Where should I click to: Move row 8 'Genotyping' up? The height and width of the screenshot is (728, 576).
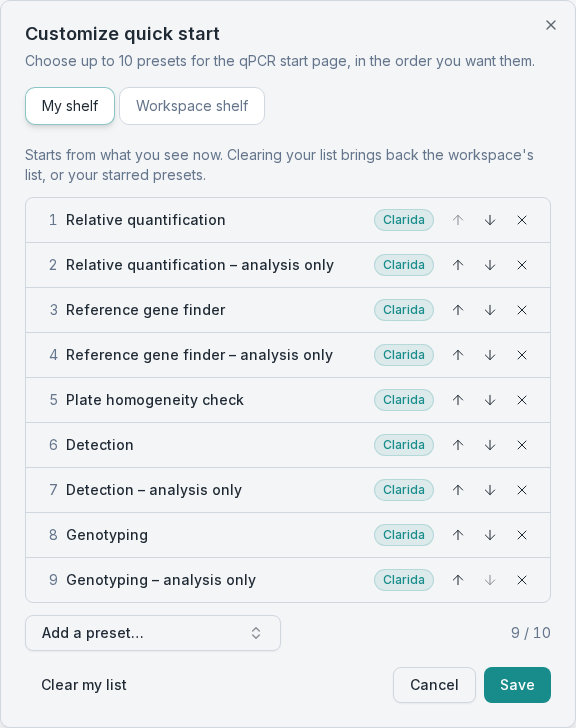[458, 535]
